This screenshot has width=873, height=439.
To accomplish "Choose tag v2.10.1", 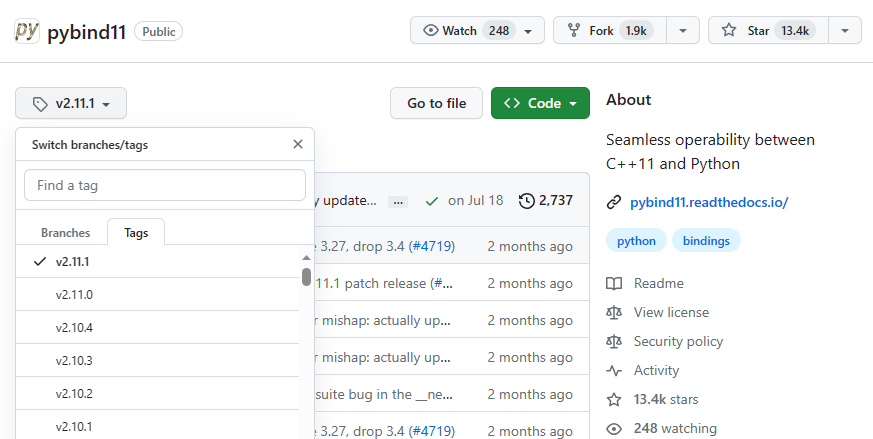I will click(x=158, y=425).
